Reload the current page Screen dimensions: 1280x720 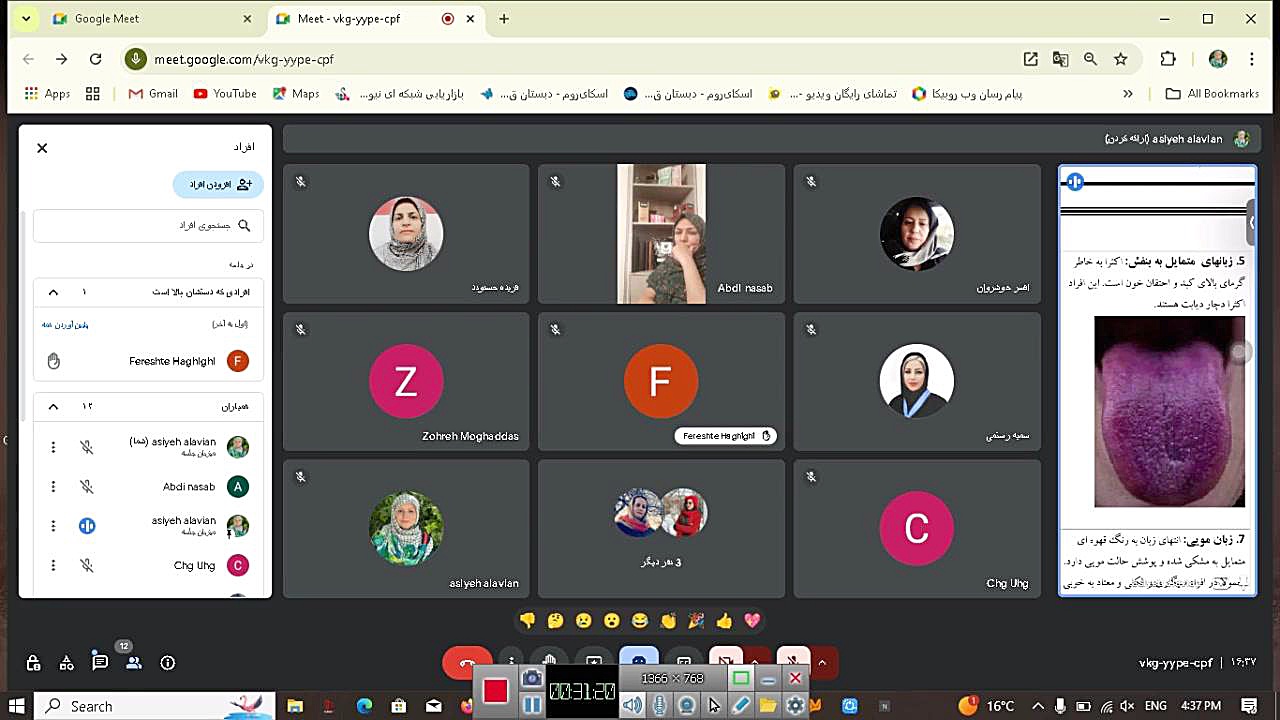pos(95,59)
